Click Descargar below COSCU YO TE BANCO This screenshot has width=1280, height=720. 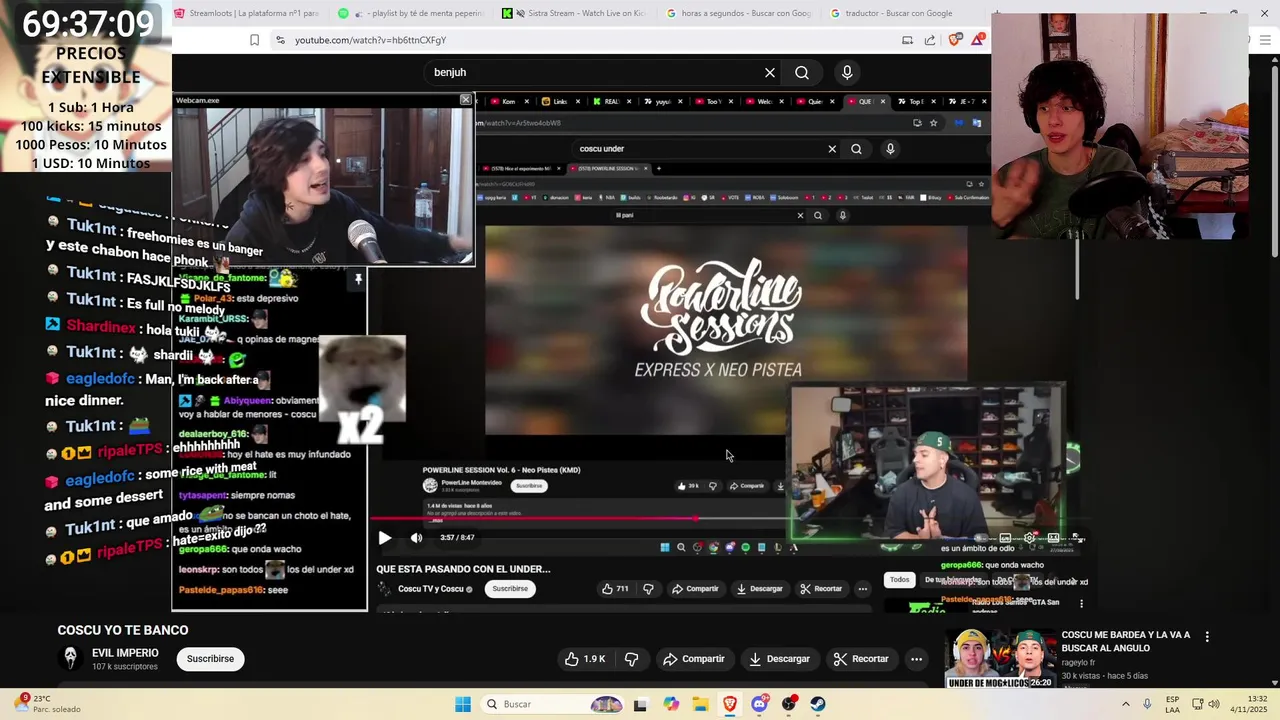(x=779, y=659)
